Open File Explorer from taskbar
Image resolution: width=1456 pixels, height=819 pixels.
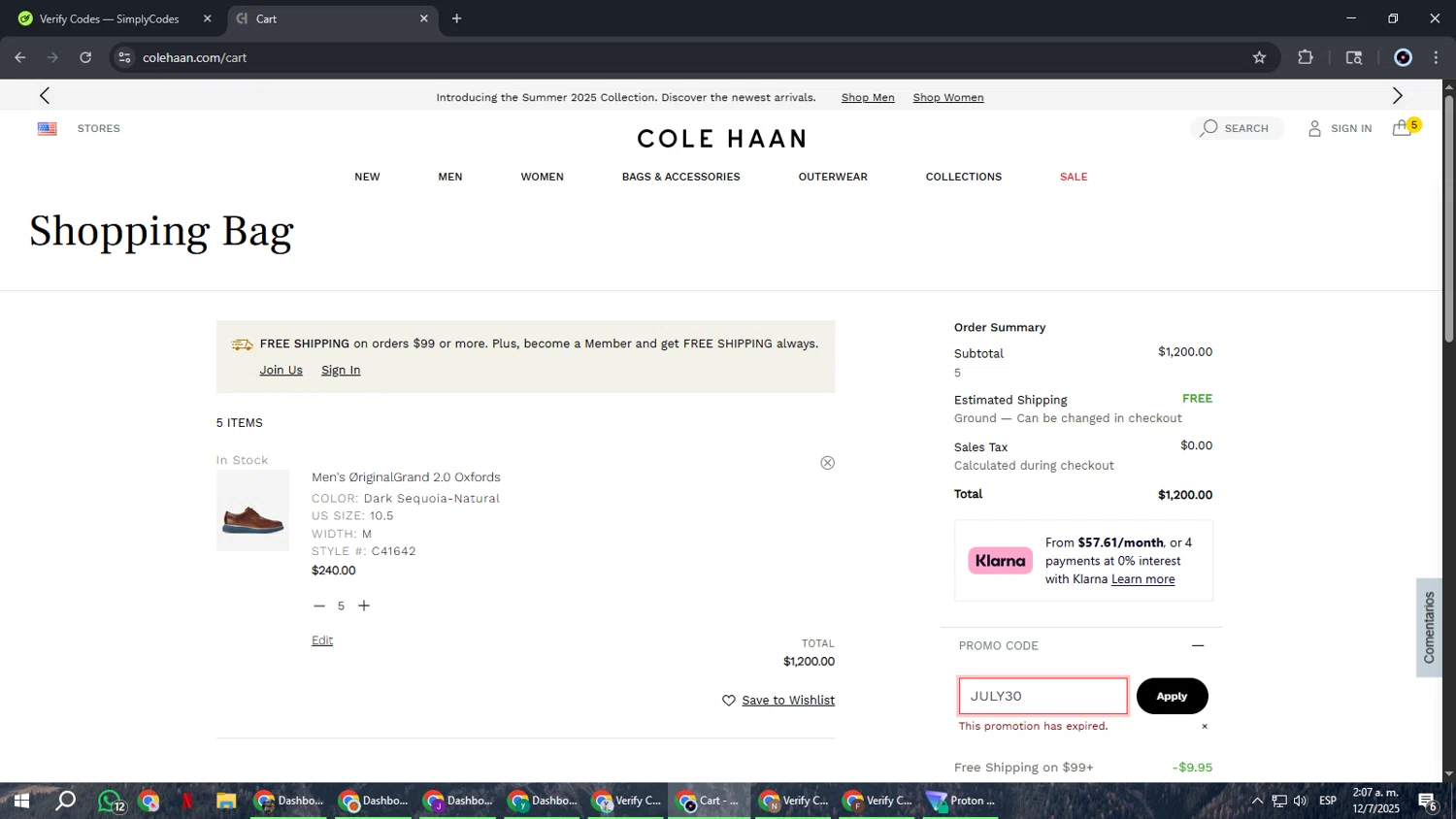coord(226,801)
